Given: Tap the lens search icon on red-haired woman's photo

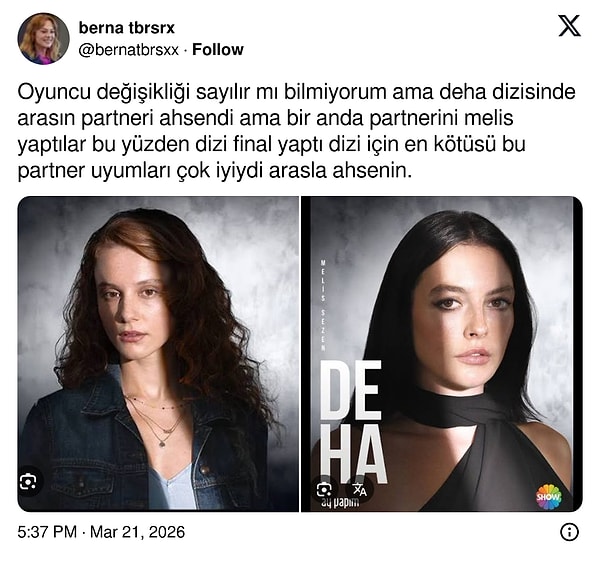Looking at the screenshot, I should pos(28,481).
